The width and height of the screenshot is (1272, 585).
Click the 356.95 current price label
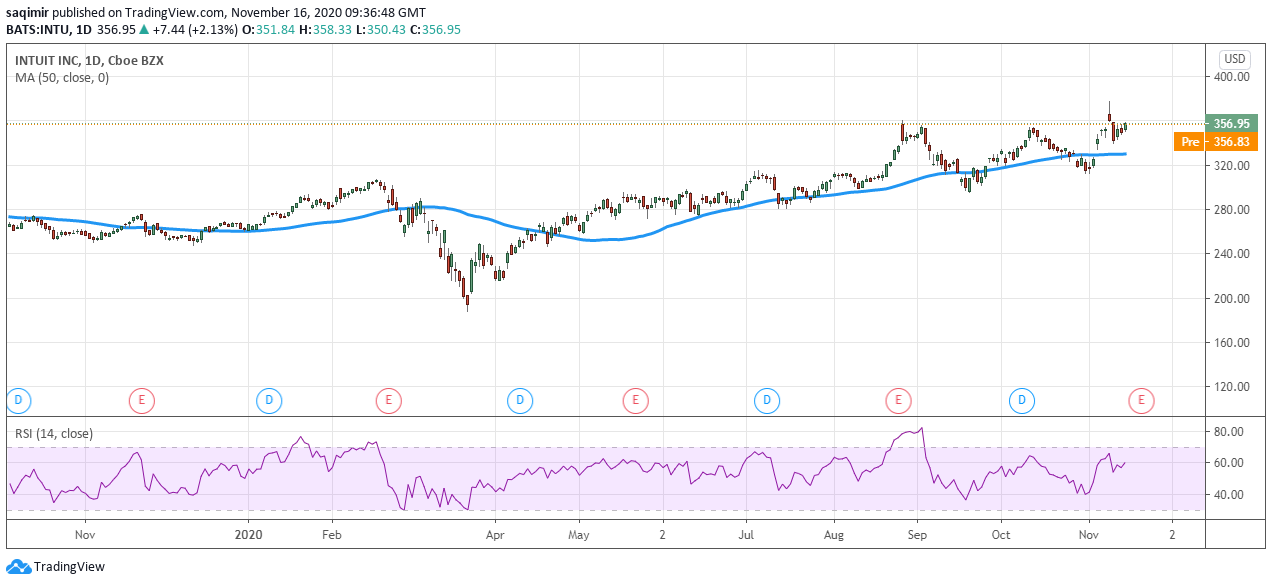1230,123
